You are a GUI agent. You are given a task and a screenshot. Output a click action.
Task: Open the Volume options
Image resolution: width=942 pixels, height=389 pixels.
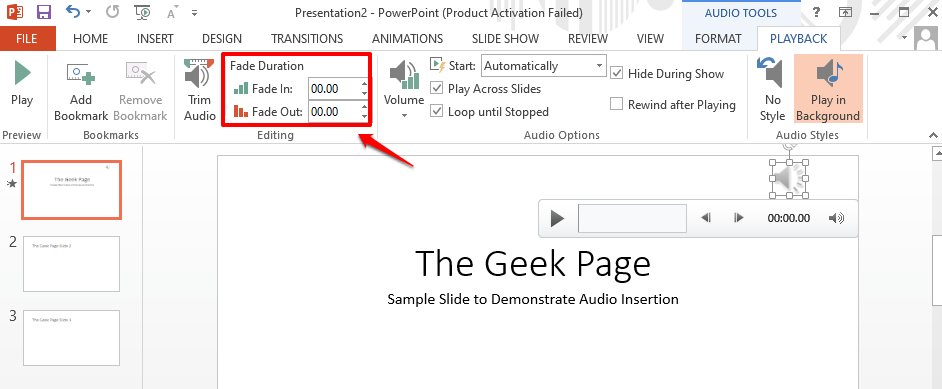[404, 89]
